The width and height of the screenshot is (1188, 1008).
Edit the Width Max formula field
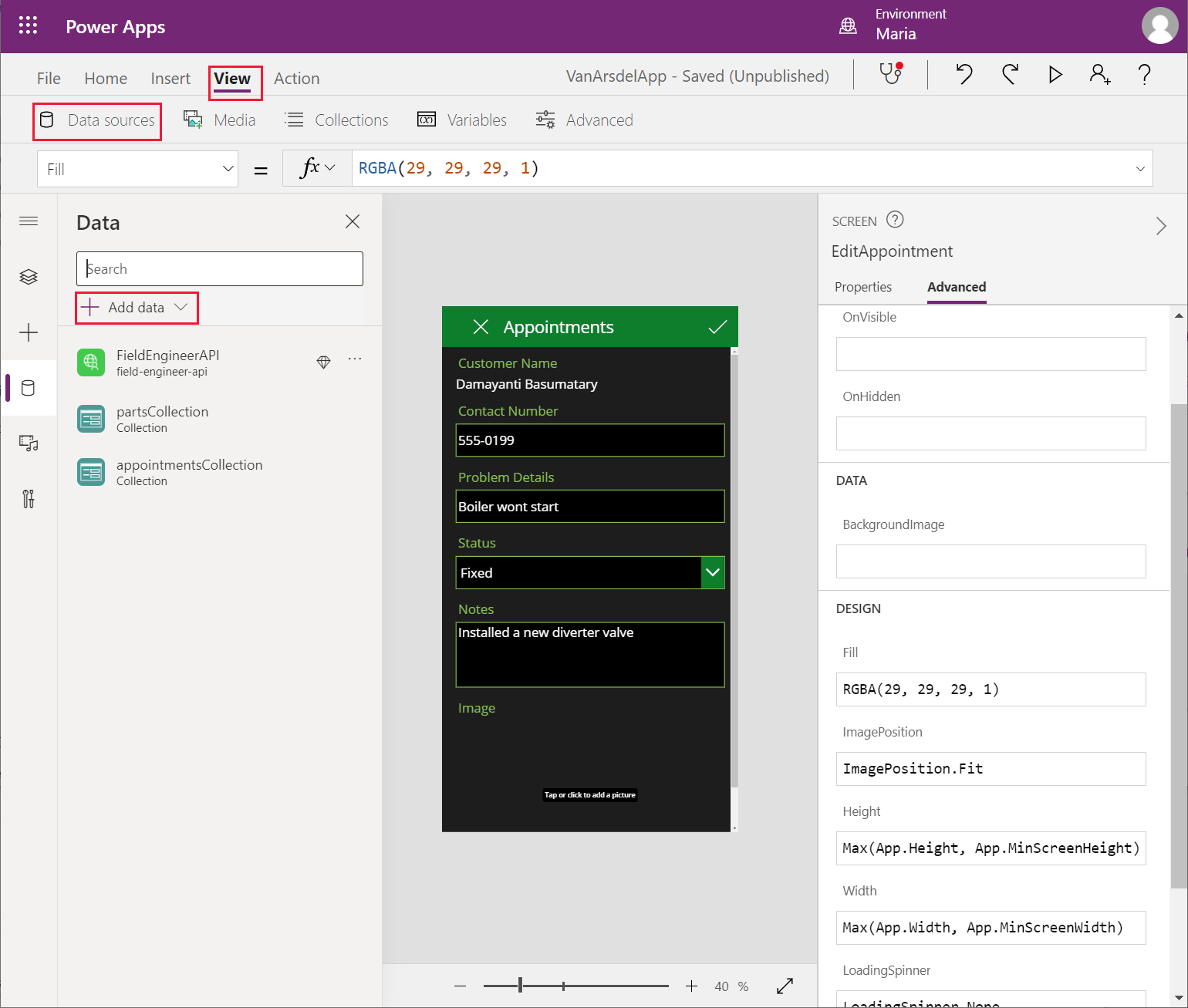click(x=991, y=928)
